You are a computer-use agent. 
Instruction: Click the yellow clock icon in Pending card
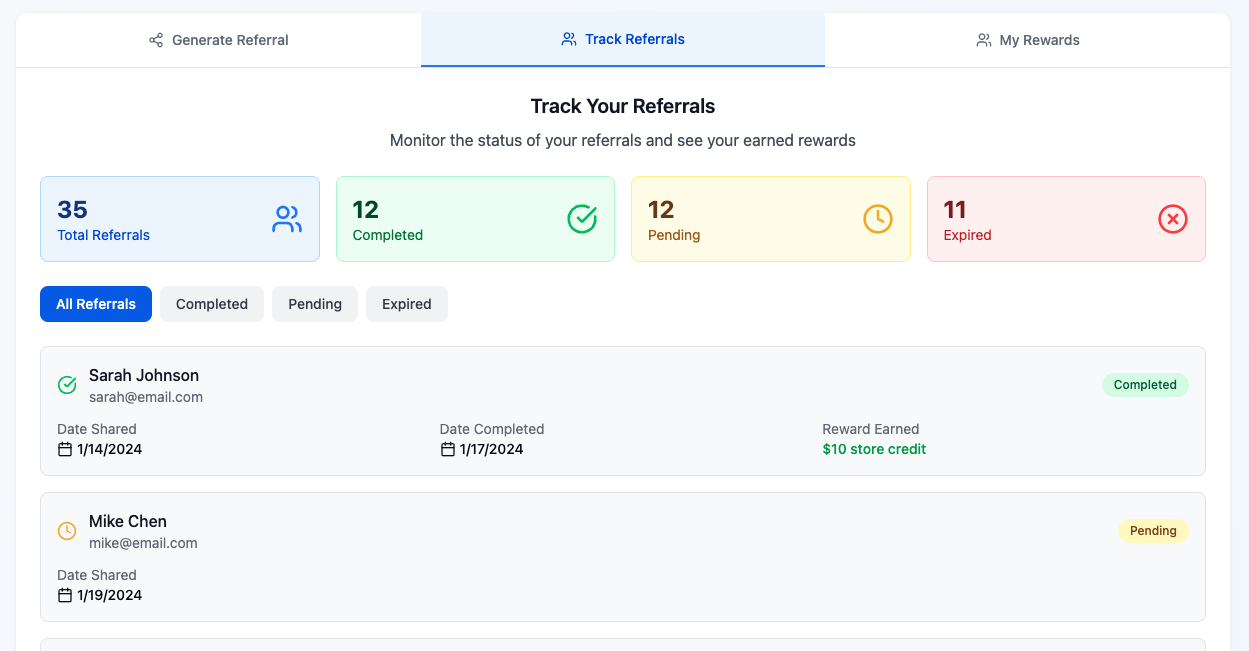[878, 219]
